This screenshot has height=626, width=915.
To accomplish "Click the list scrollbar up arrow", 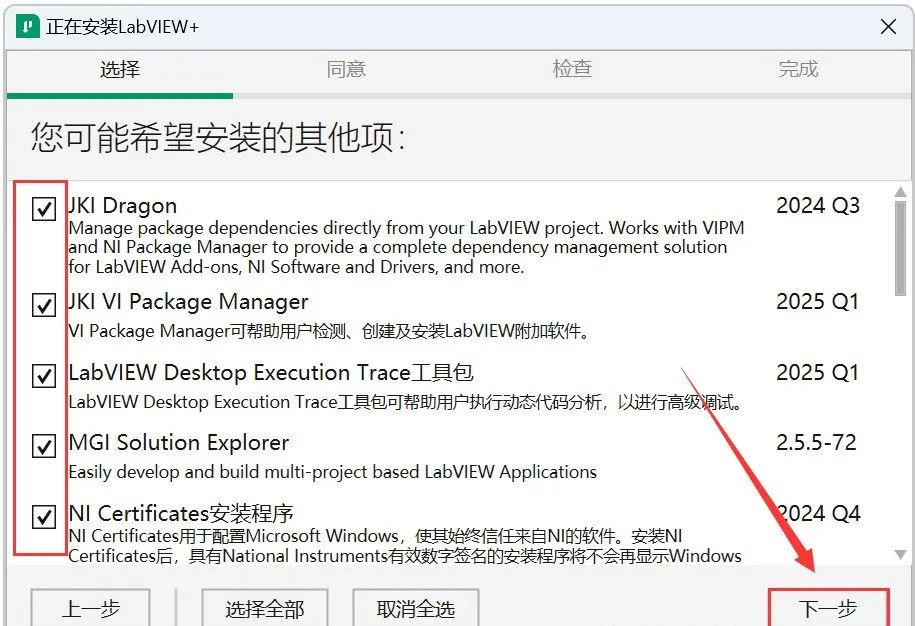I will [x=900, y=192].
